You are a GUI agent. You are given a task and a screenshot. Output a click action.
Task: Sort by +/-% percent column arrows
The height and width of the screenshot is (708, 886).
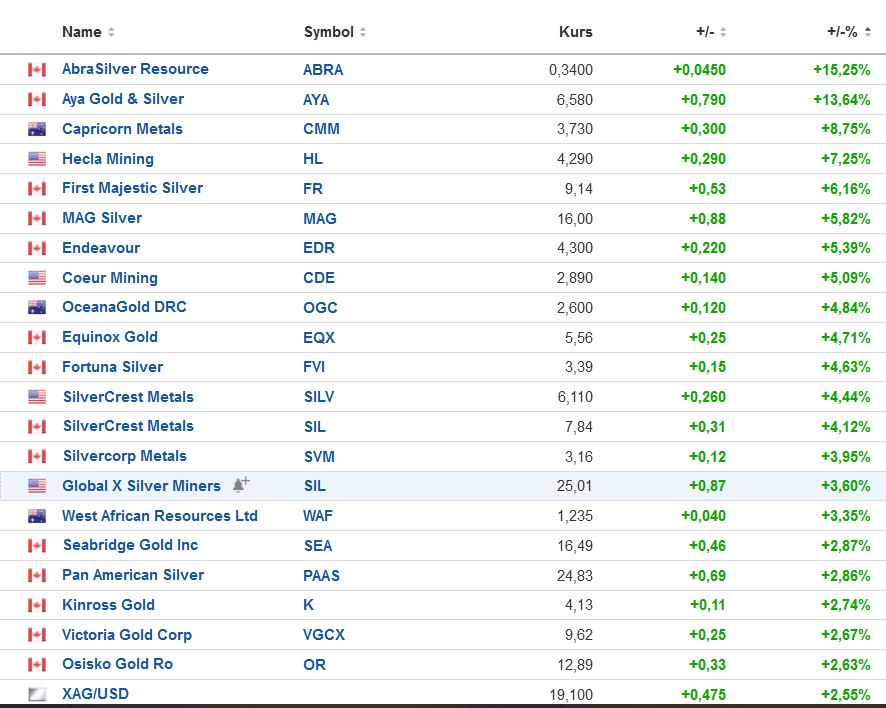[x=868, y=32]
